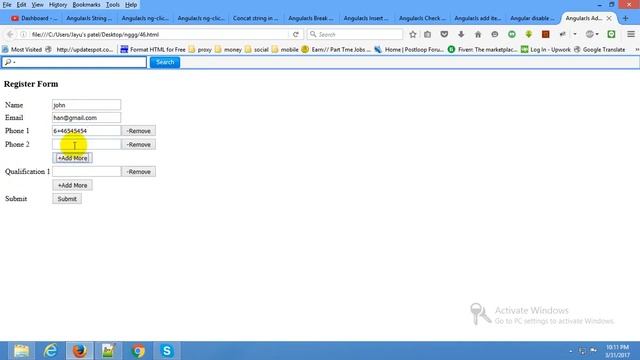Open the Notepad++ taskbar icon
This screenshot has height=360, width=640.
click(109, 351)
